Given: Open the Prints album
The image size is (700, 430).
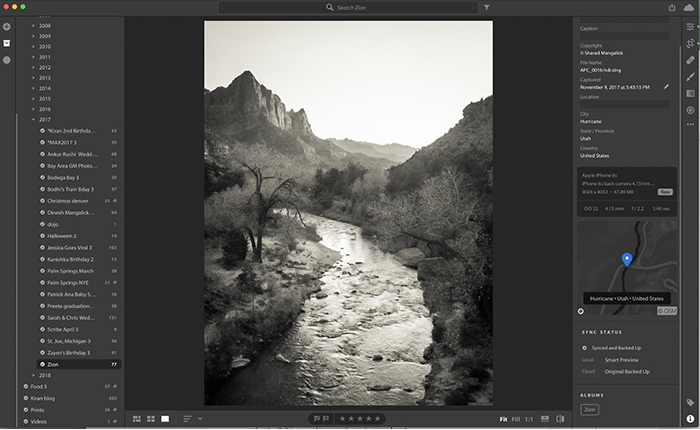Looking at the screenshot, I should pyautogui.click(x=71, y=410).
